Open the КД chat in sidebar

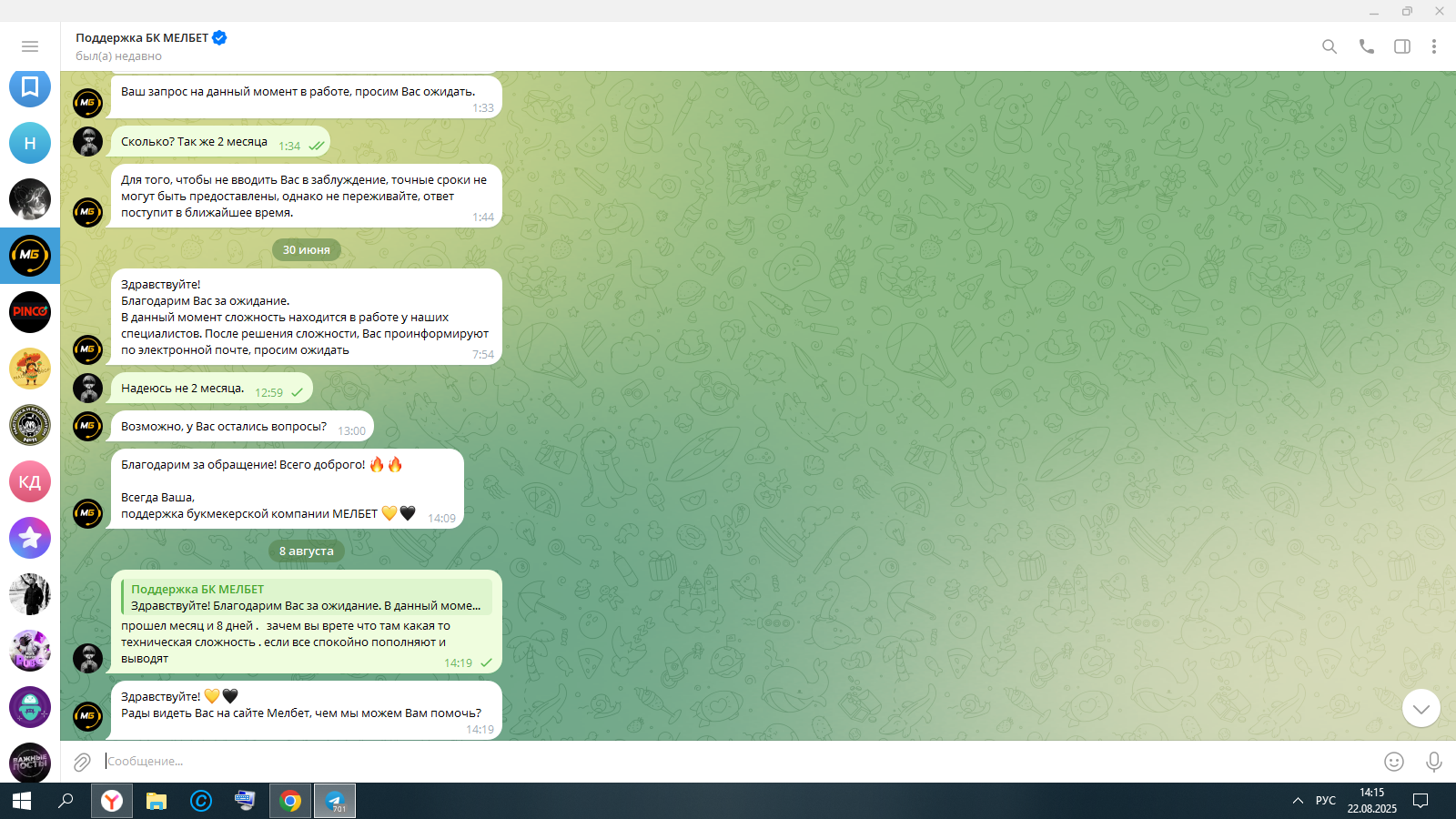pos(30,481)
